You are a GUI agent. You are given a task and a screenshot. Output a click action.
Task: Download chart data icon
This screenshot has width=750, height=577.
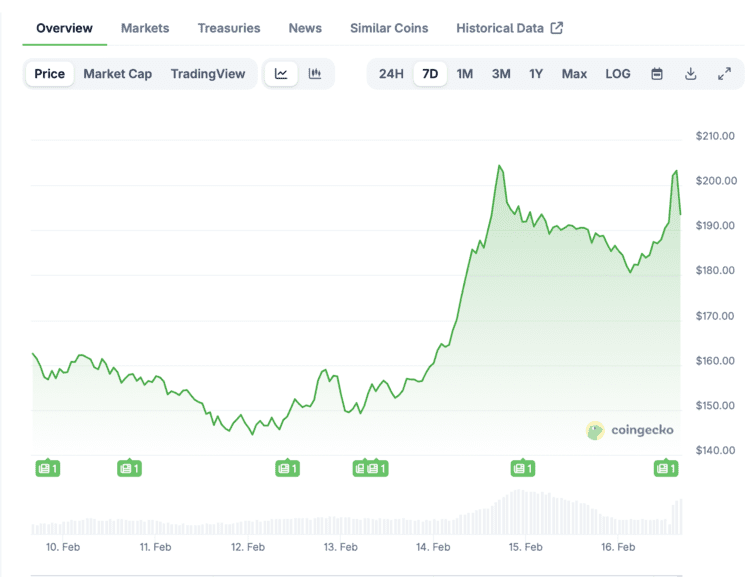690,74
